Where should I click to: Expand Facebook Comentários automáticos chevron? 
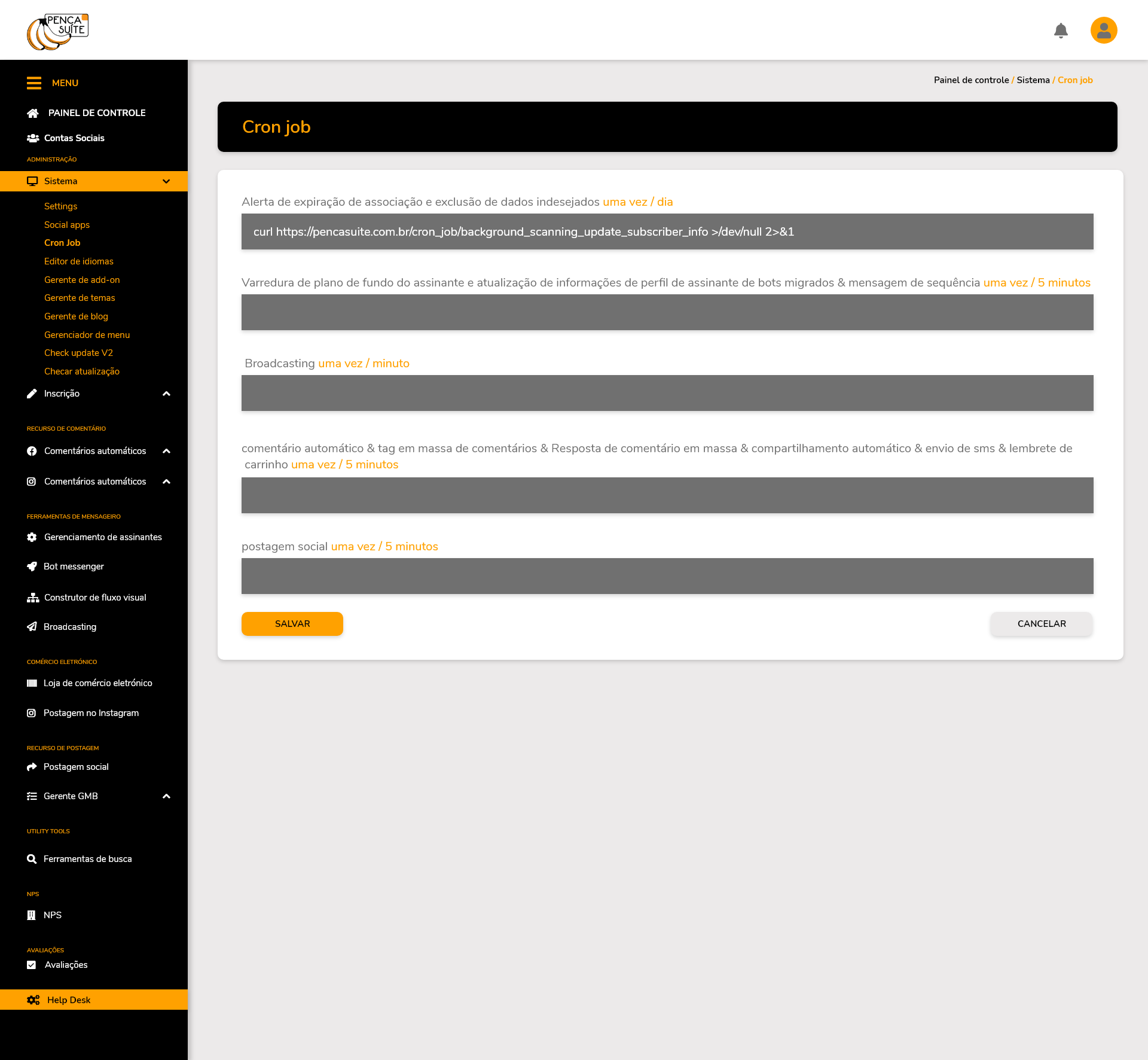tap(166, 451)
